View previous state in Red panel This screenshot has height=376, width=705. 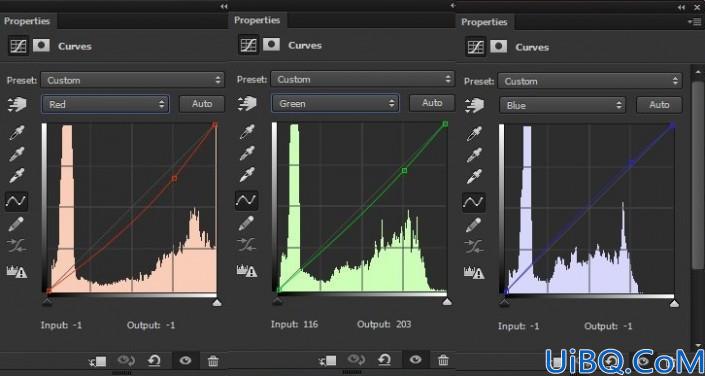click(x=126, y=360)
